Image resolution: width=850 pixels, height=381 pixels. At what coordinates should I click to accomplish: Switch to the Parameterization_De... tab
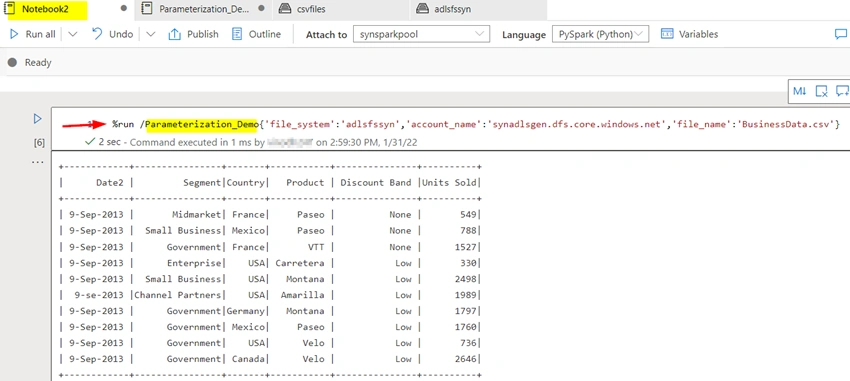coord(203,9)
